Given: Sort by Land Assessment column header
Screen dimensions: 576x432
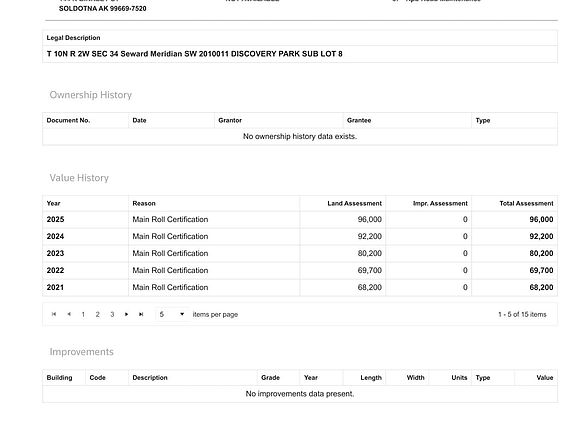Looking at the screenshot, I should click(x=354, y=203).
